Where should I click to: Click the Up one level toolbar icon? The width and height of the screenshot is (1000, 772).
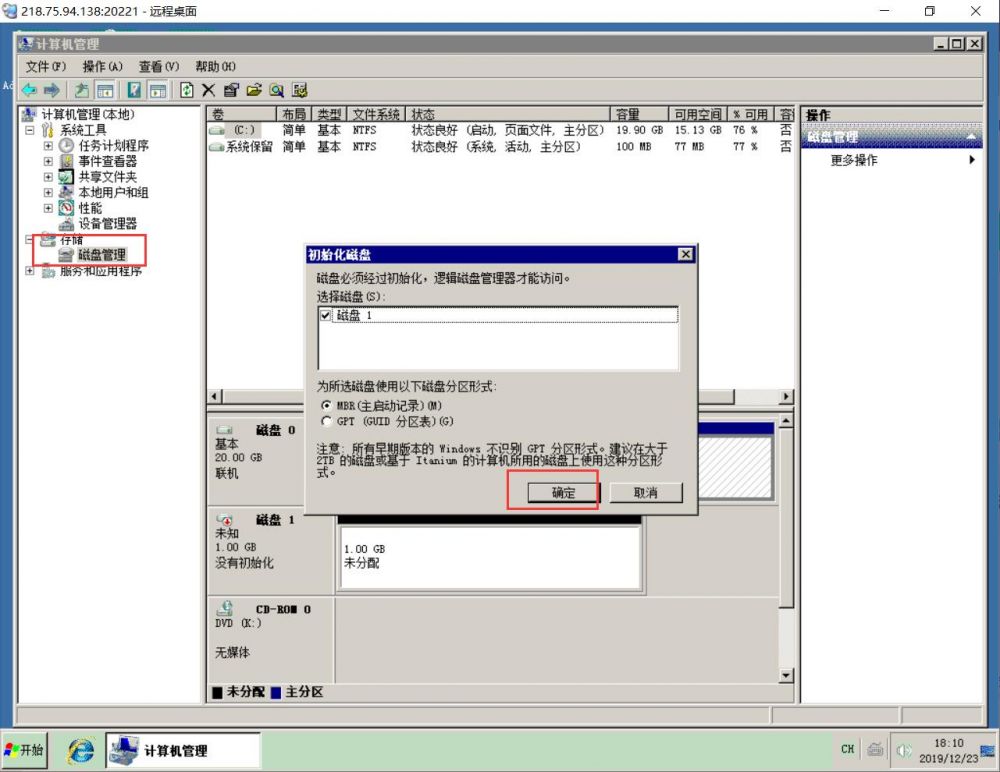click(x=82, y=90)
